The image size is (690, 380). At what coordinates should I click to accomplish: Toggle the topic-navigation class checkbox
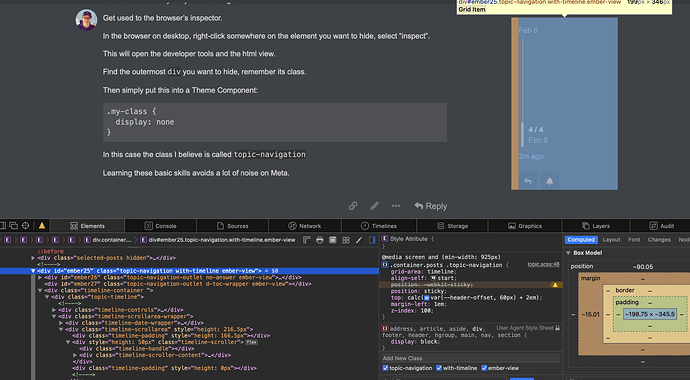coord(385,368)
